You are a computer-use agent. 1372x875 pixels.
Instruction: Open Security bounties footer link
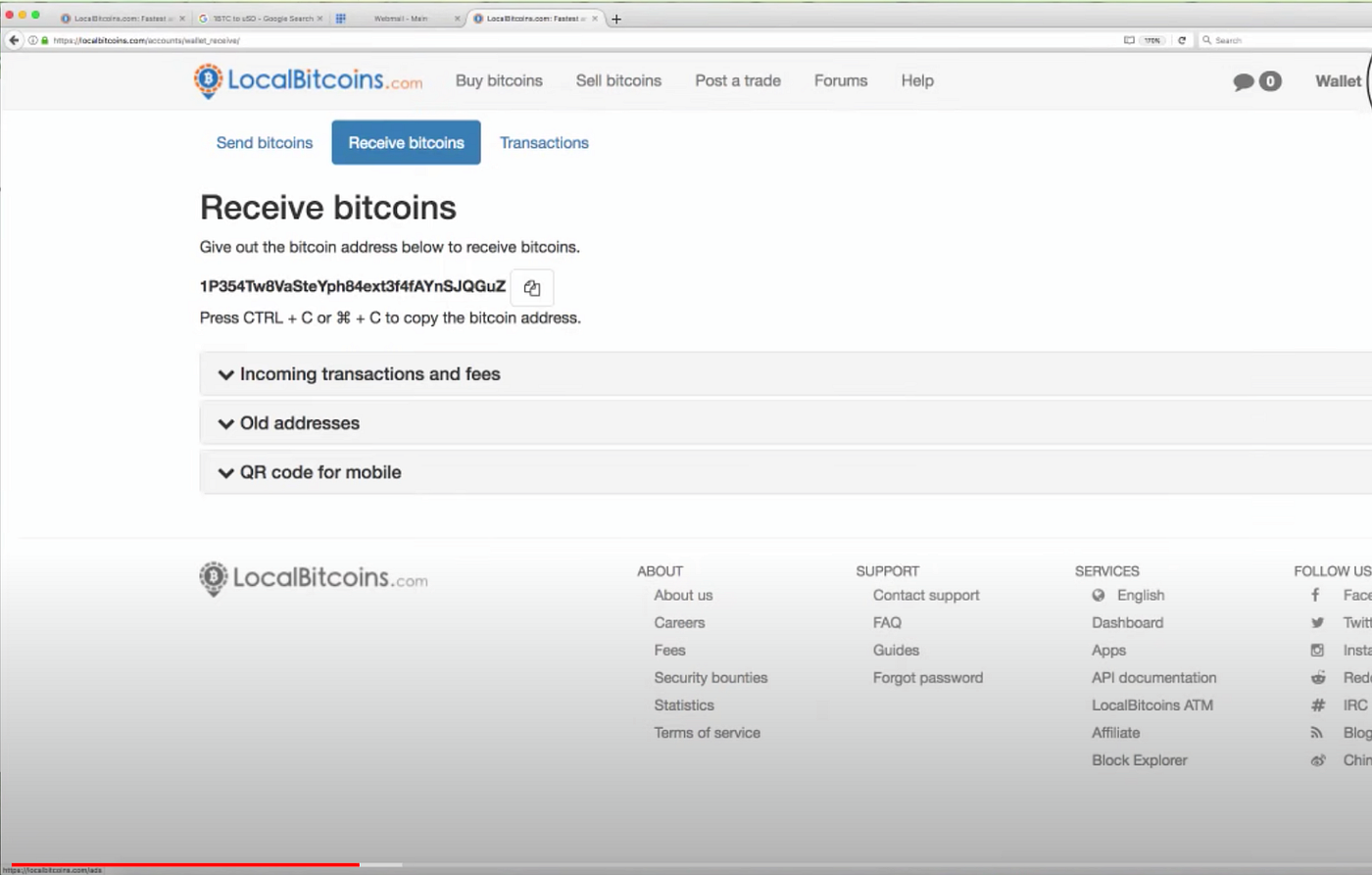710,677
